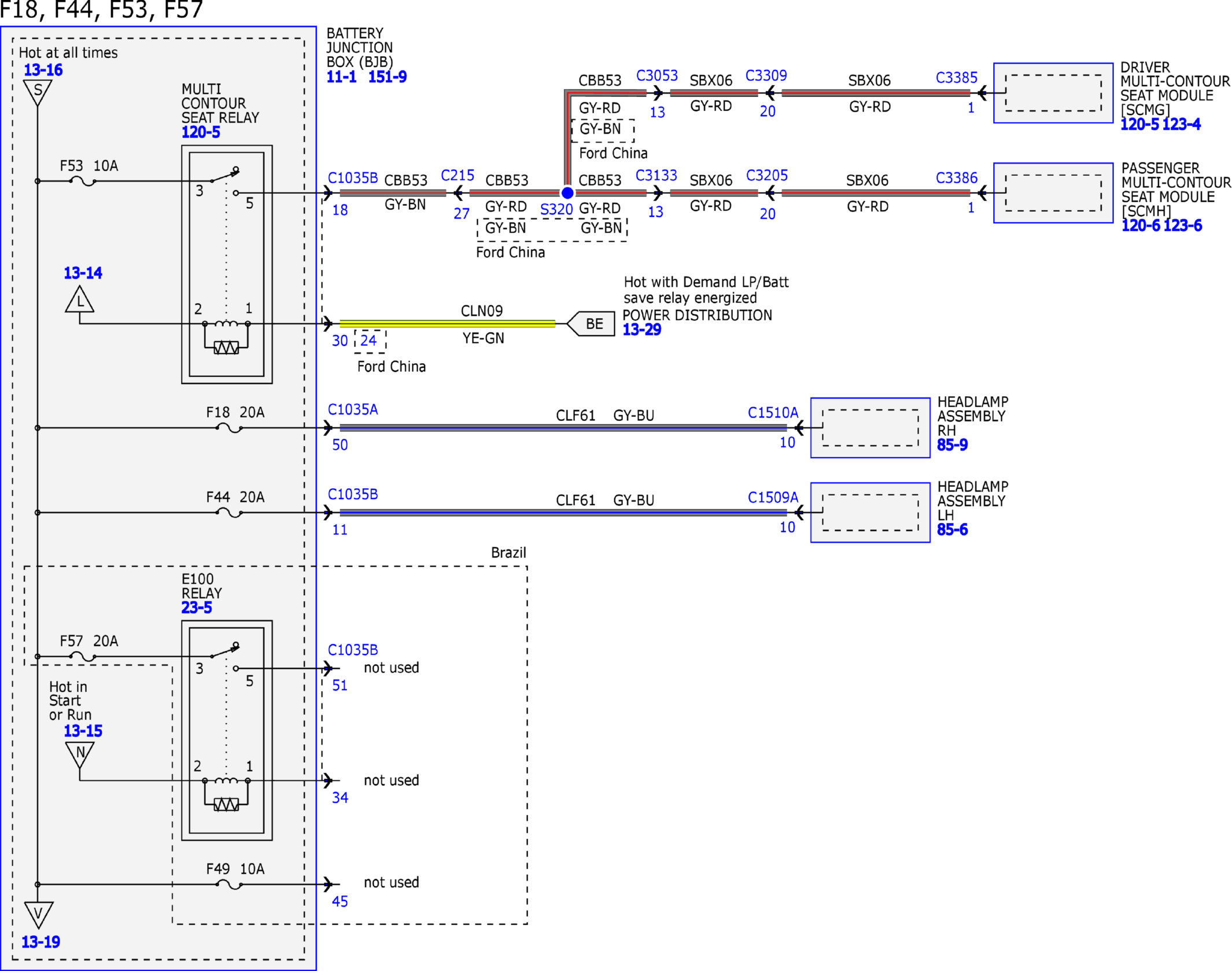Open passenger seat module reference 123-6

pyautogui.click(x=1183, y=226)
